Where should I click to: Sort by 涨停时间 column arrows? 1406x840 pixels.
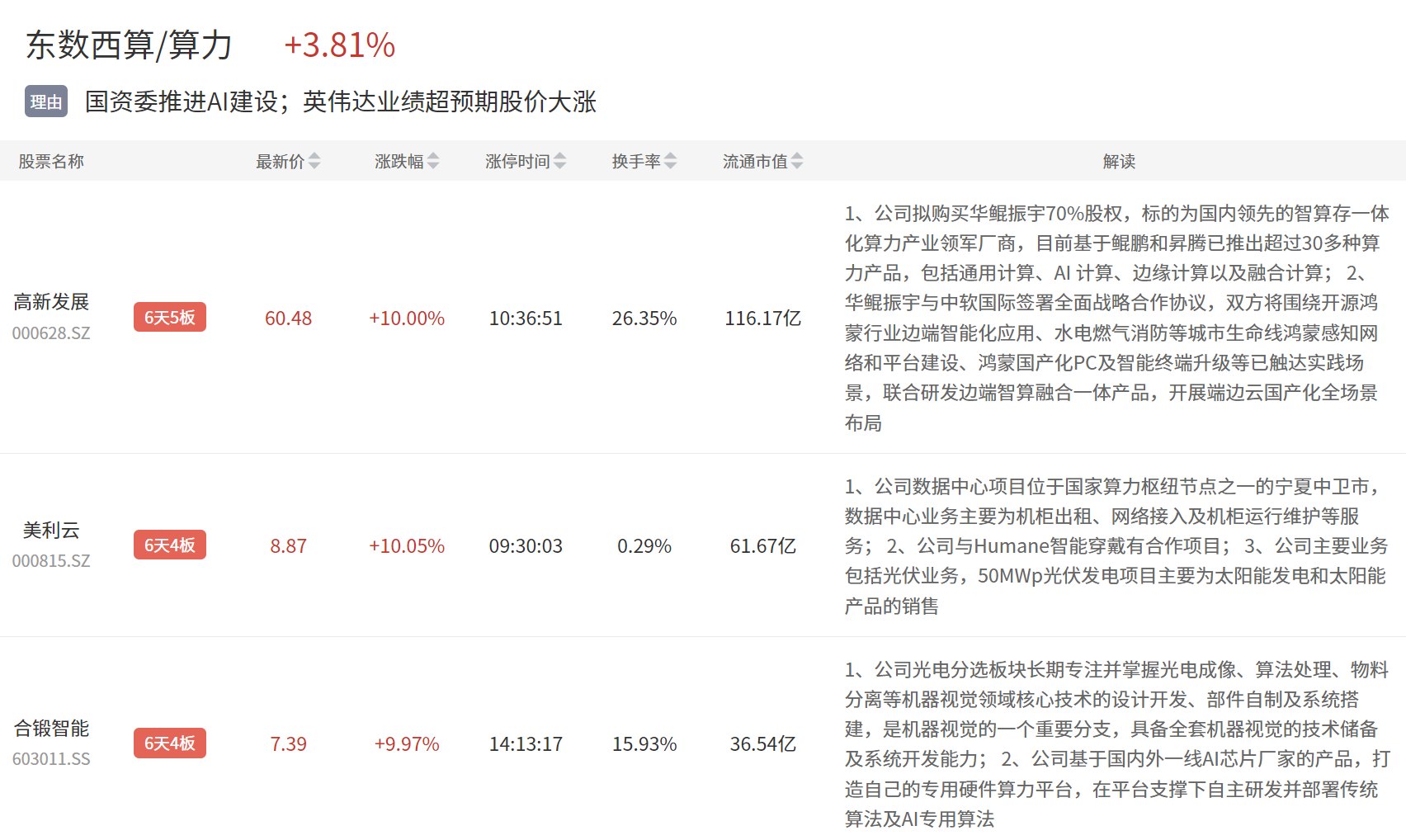pyautogui.click(x=560, y=162)
